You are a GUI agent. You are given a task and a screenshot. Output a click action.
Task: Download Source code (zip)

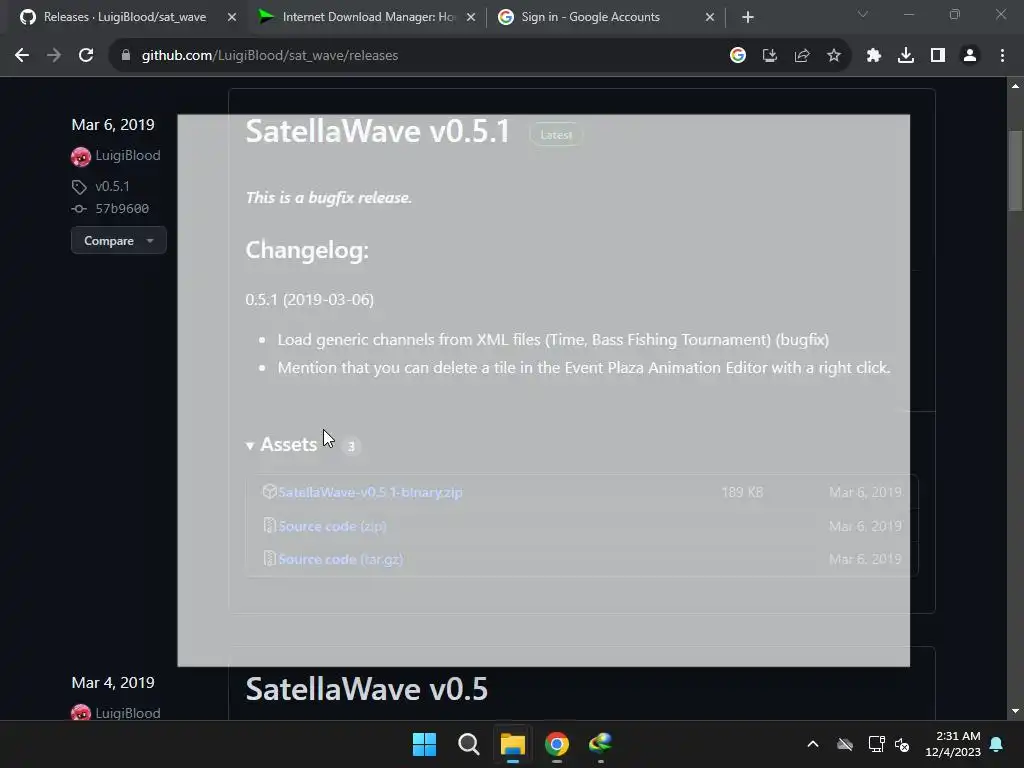coord(332,526)
